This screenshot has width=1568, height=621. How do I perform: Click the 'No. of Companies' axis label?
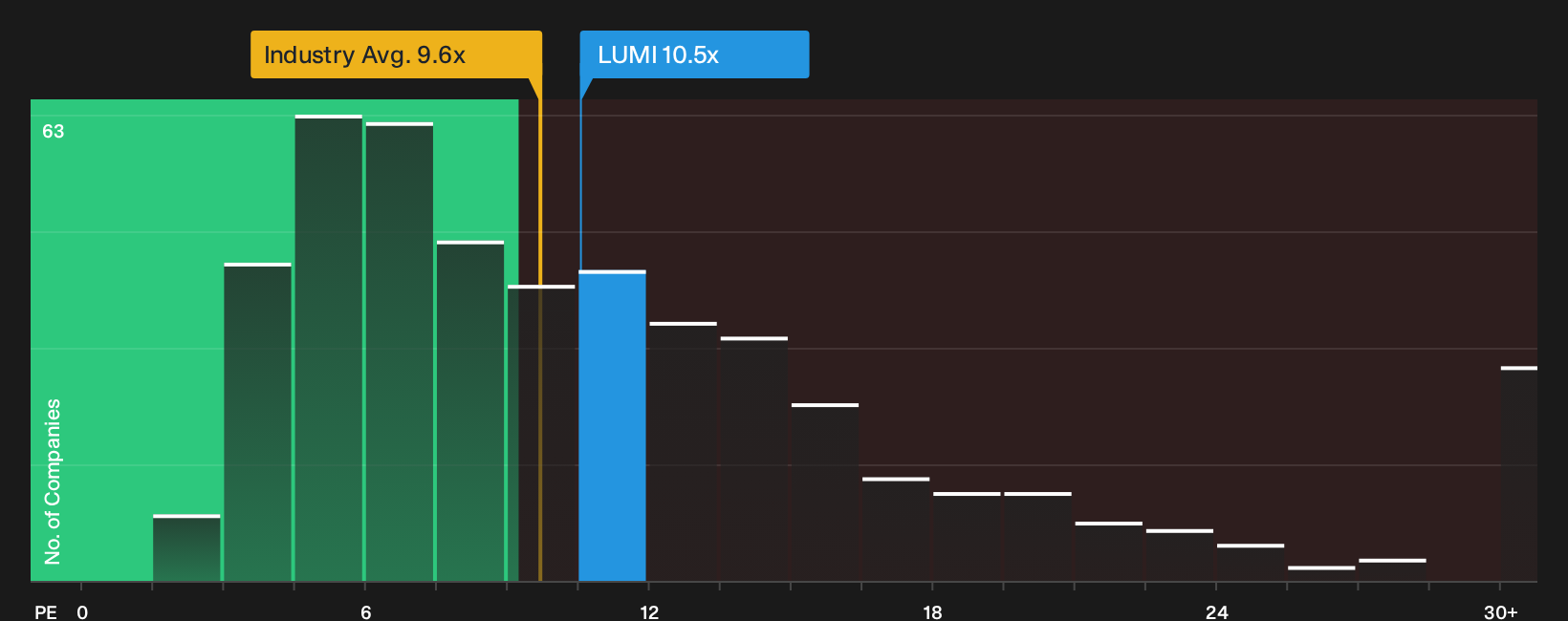click(x=53, y=482)
